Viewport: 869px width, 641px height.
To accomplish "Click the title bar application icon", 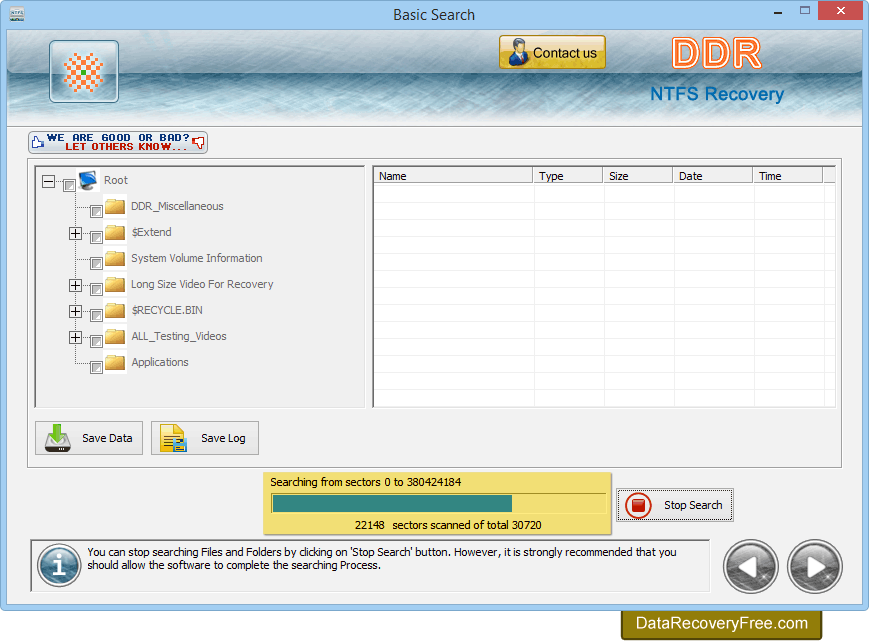I will tap(17, 14).
